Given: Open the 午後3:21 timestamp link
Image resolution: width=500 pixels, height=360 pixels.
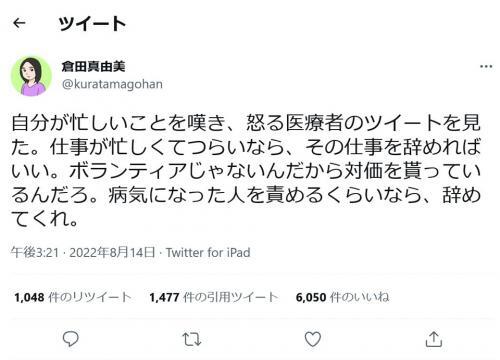Looking at the screenshot, I should pyautogui.click(x=35, y=253).
